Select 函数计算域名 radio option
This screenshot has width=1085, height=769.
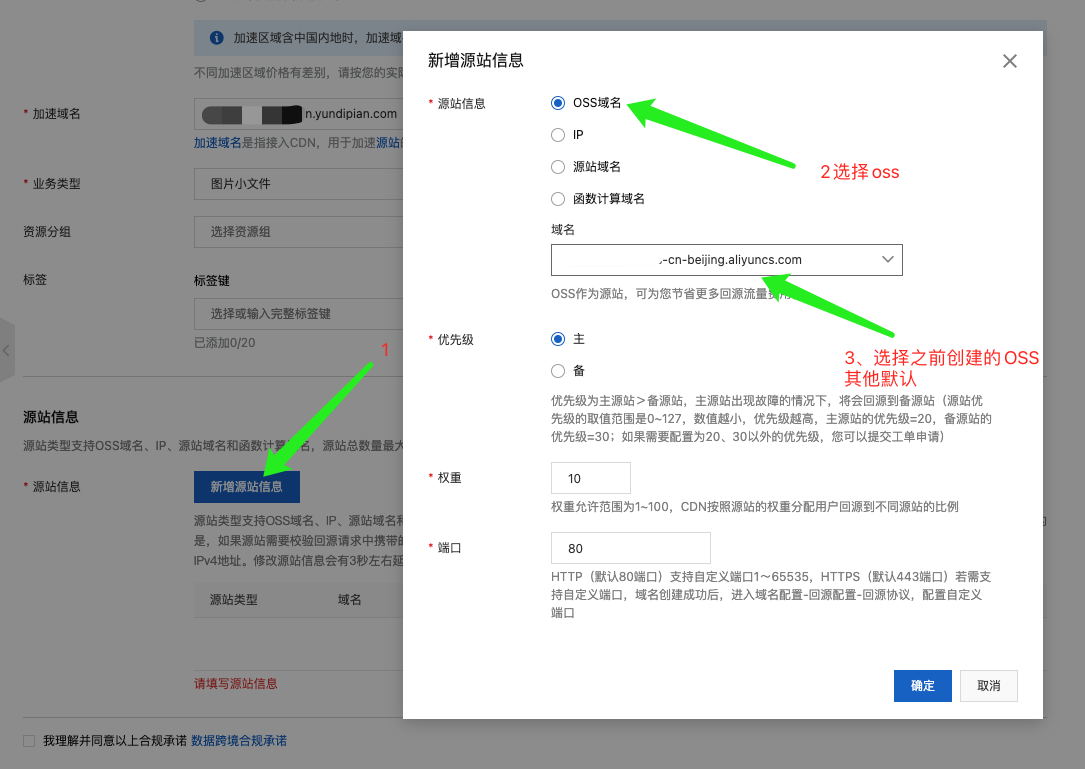(558, 199)
